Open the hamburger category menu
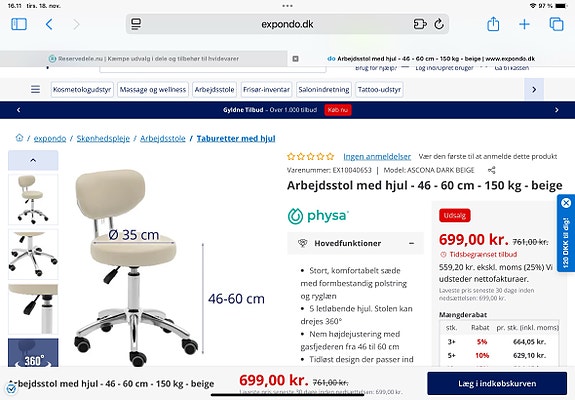The width and height of the screenshot is (575, 400). [36, 89]
